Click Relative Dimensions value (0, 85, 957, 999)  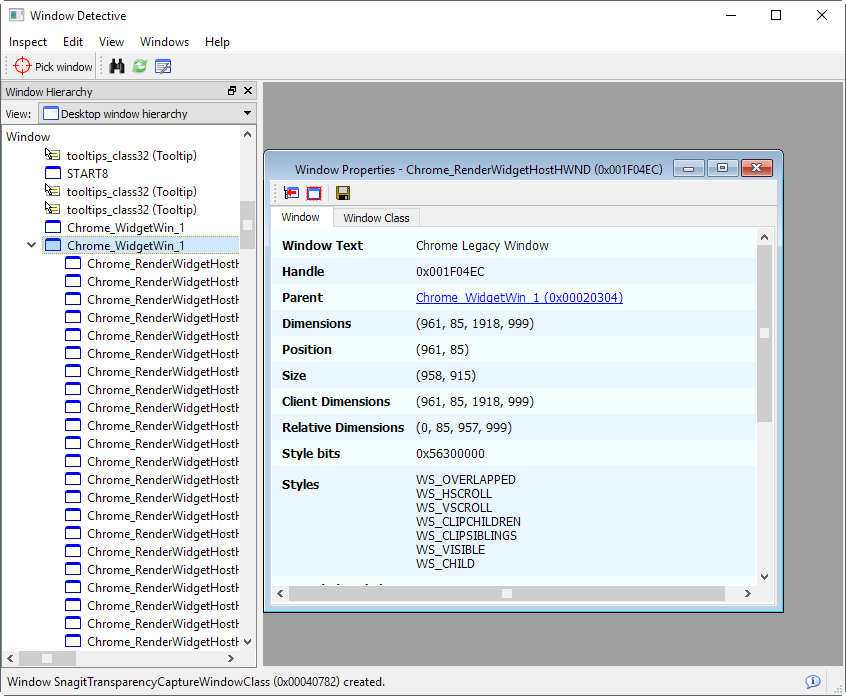[463, 428]
